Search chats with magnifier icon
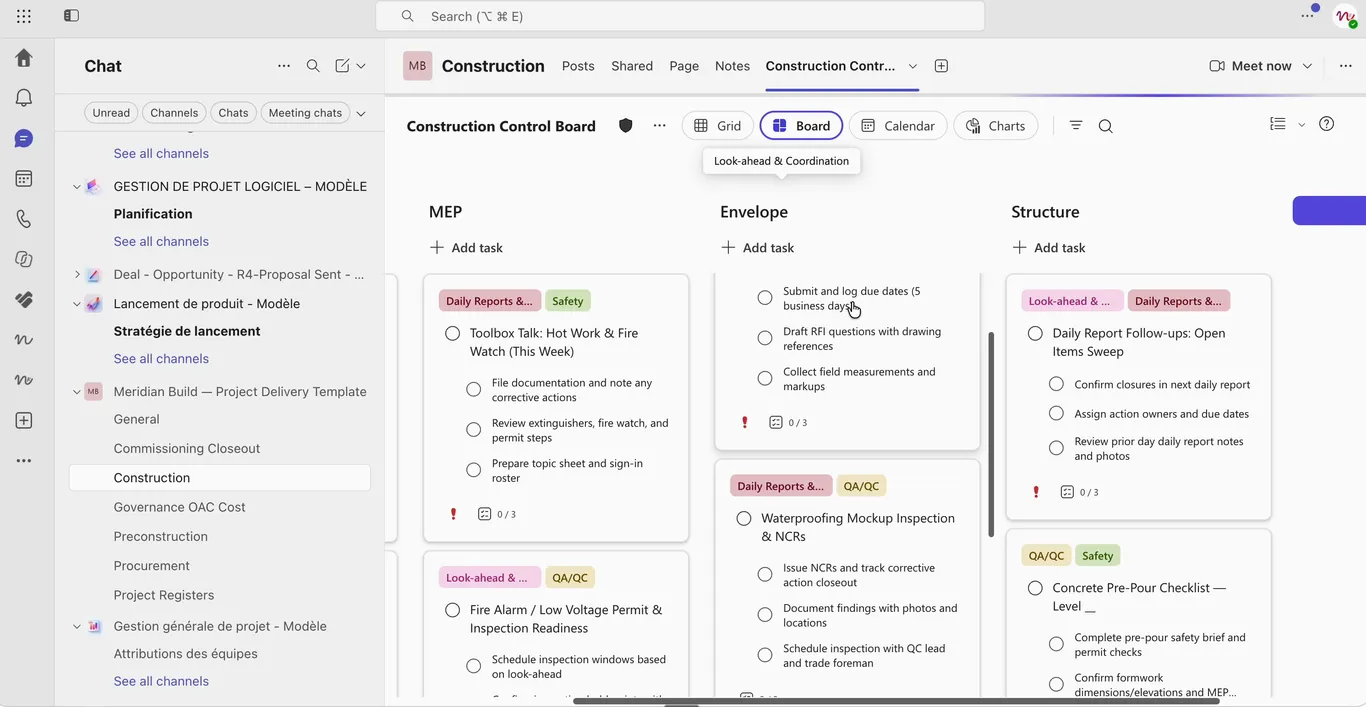Screen dimensions: 1366x707 [x=313, y=66]
